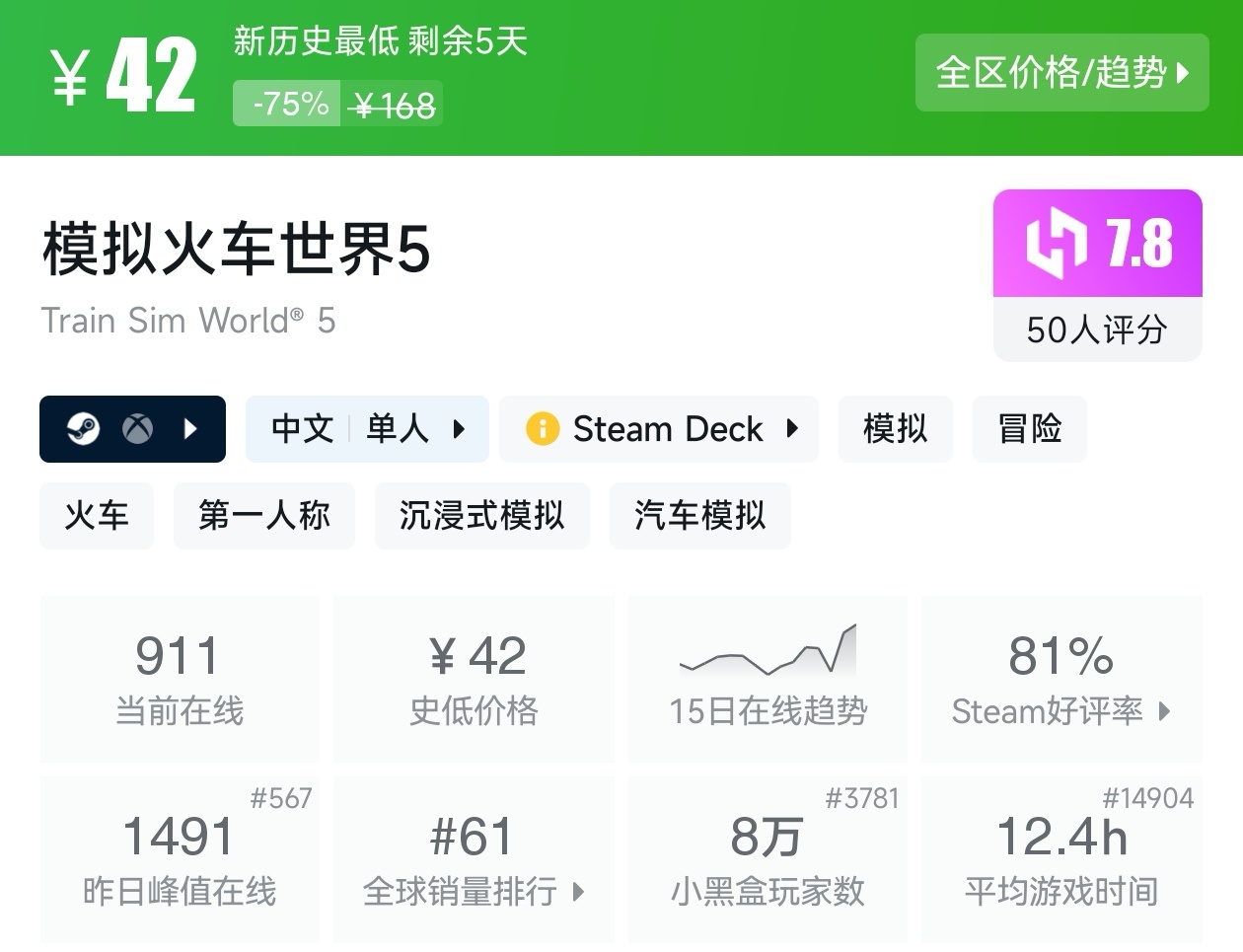Screen dimensions: 1243x952
Task: Click the 50人评分 rating count
Action: (x=1098, y=330)
